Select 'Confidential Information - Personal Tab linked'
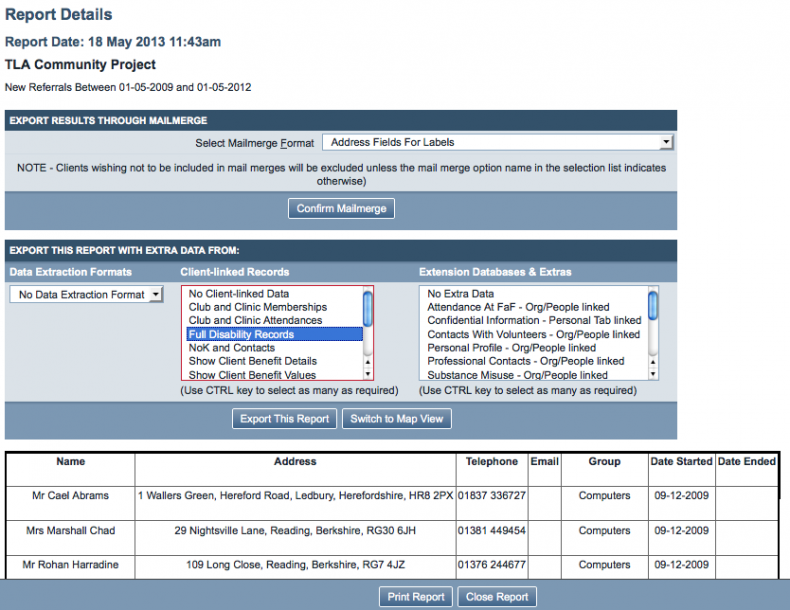 point(534,320)
